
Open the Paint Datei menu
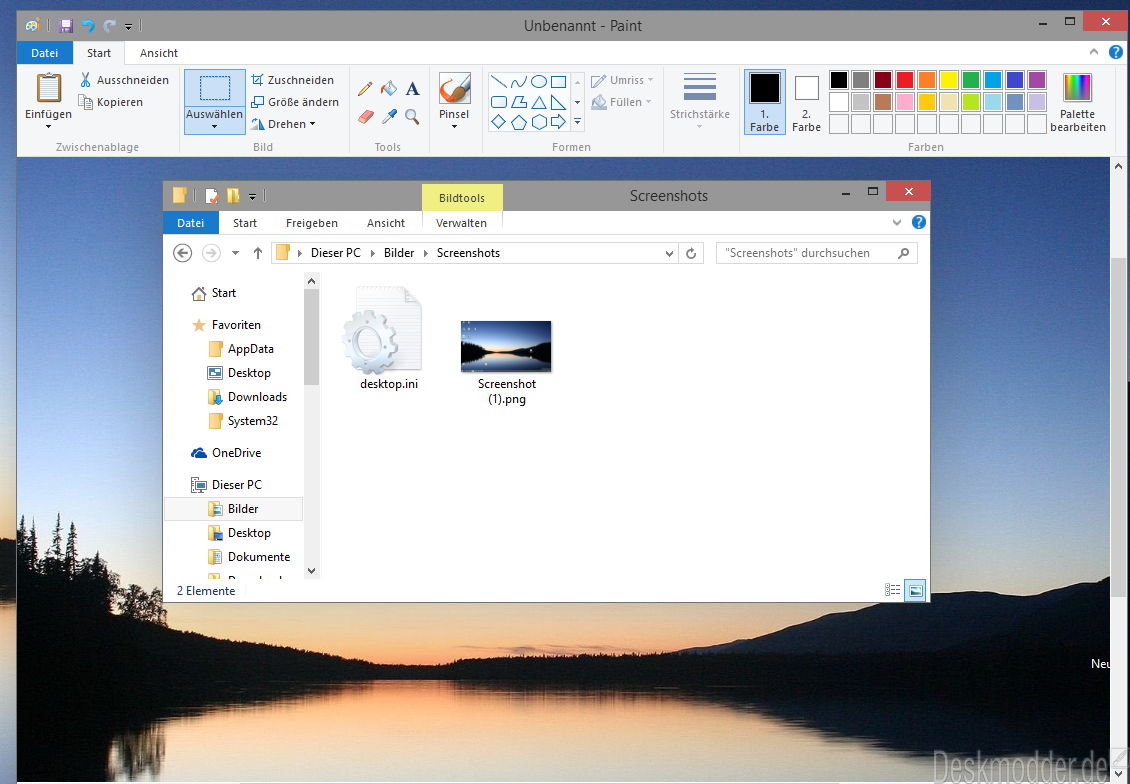(45, 53)
